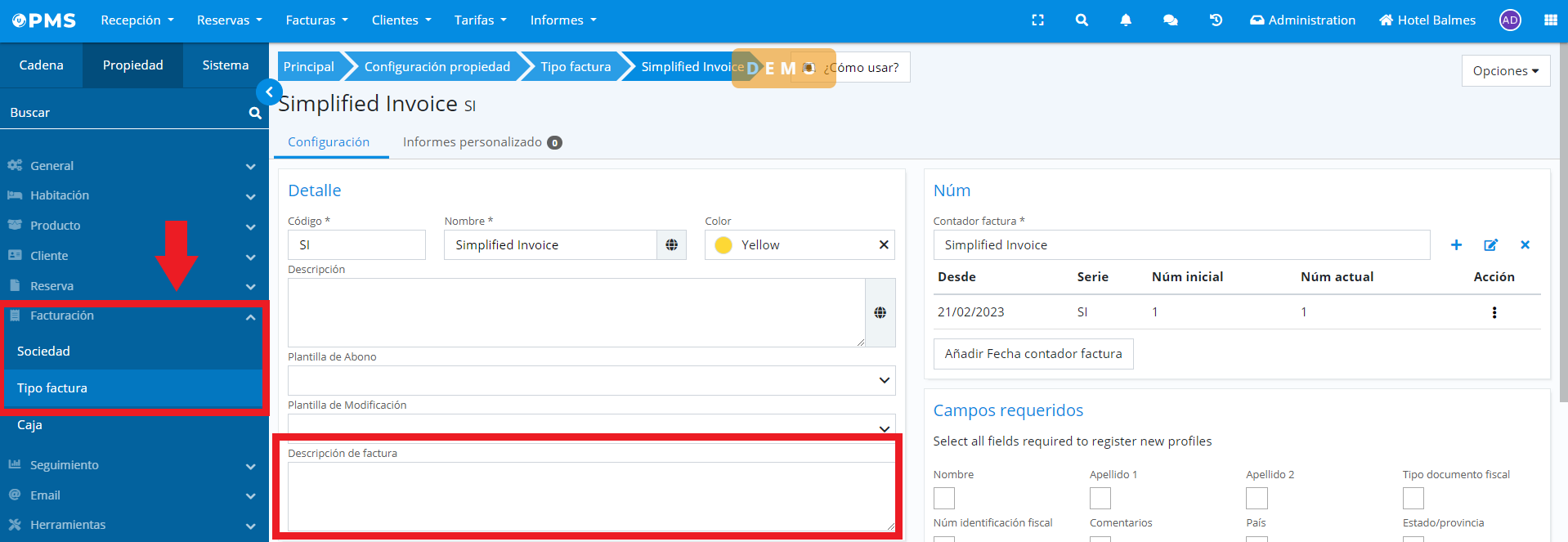The width and height of the screenshot is (1568, 542).
Task: Open the three-dot action menu for row 21/02/2023
Action: [x=1494, y=312]
